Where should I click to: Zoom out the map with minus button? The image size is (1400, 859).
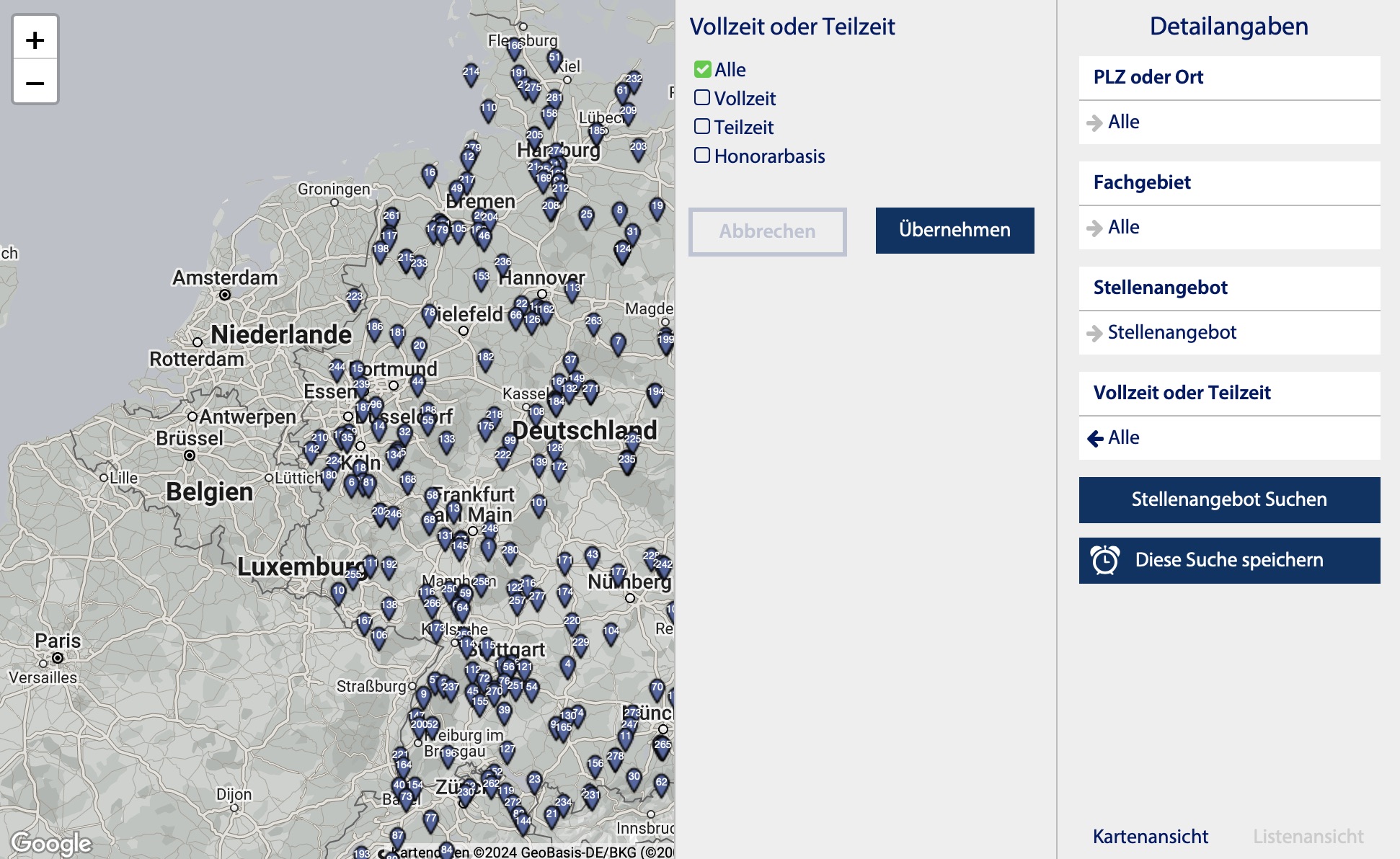35,83
